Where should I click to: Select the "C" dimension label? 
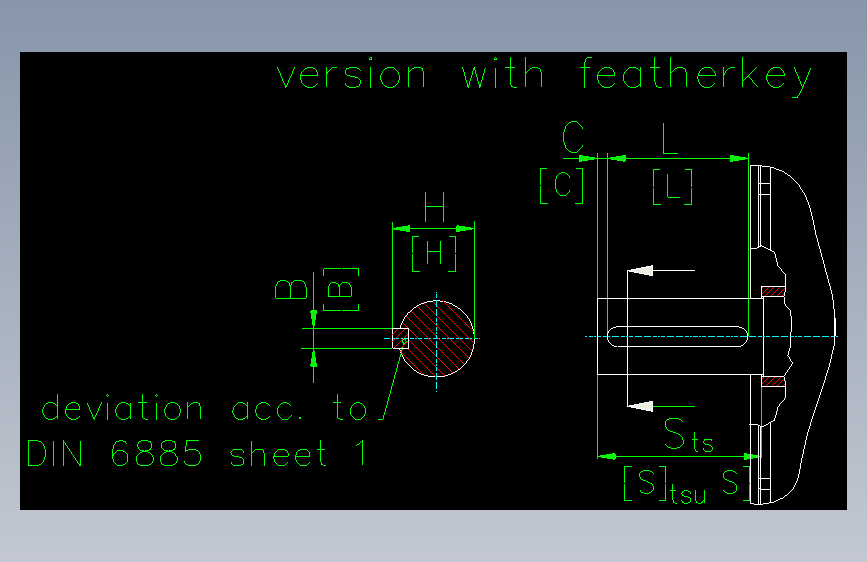click(573, 138)
